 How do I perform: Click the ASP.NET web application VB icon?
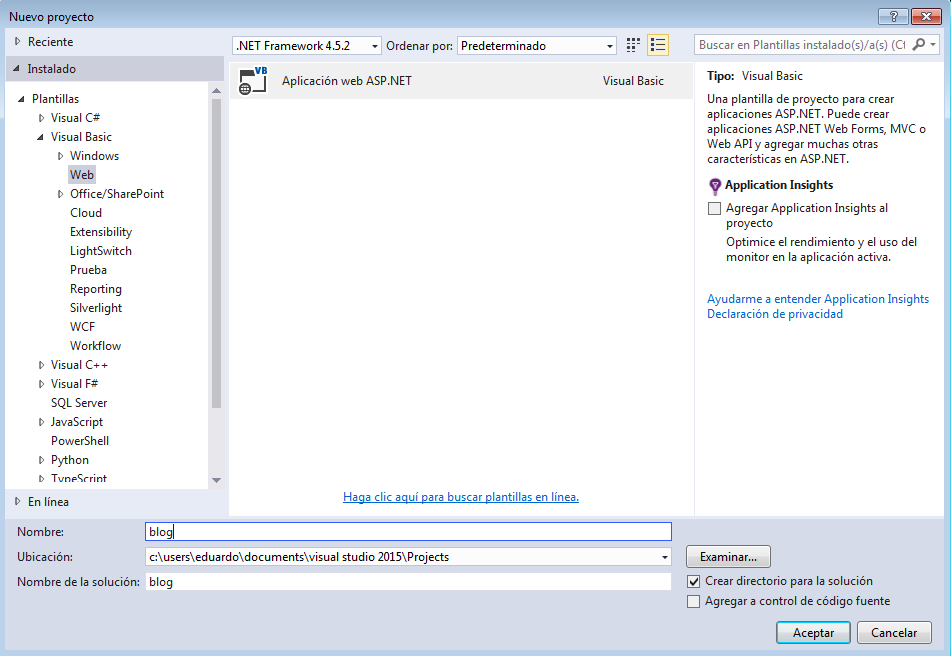(253, 81)
